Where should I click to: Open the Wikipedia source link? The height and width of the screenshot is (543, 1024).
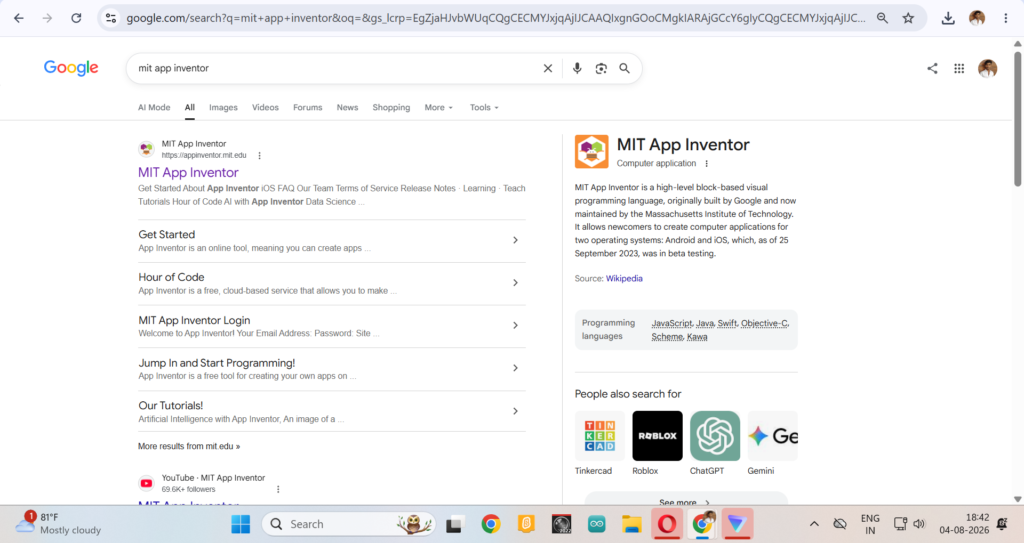click(624, 278)
